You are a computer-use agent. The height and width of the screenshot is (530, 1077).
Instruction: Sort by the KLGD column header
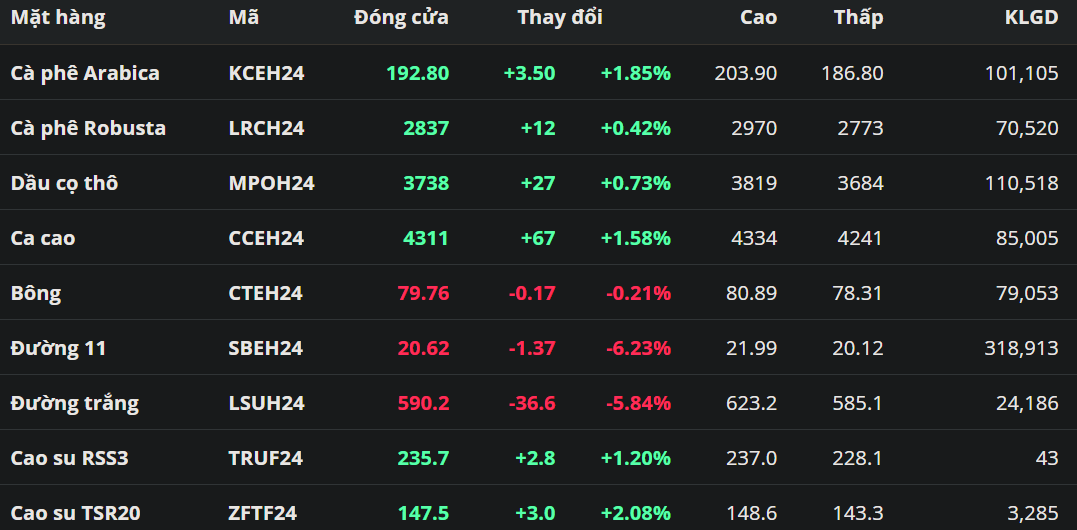pyautogui.click(x=1031, y=17)
